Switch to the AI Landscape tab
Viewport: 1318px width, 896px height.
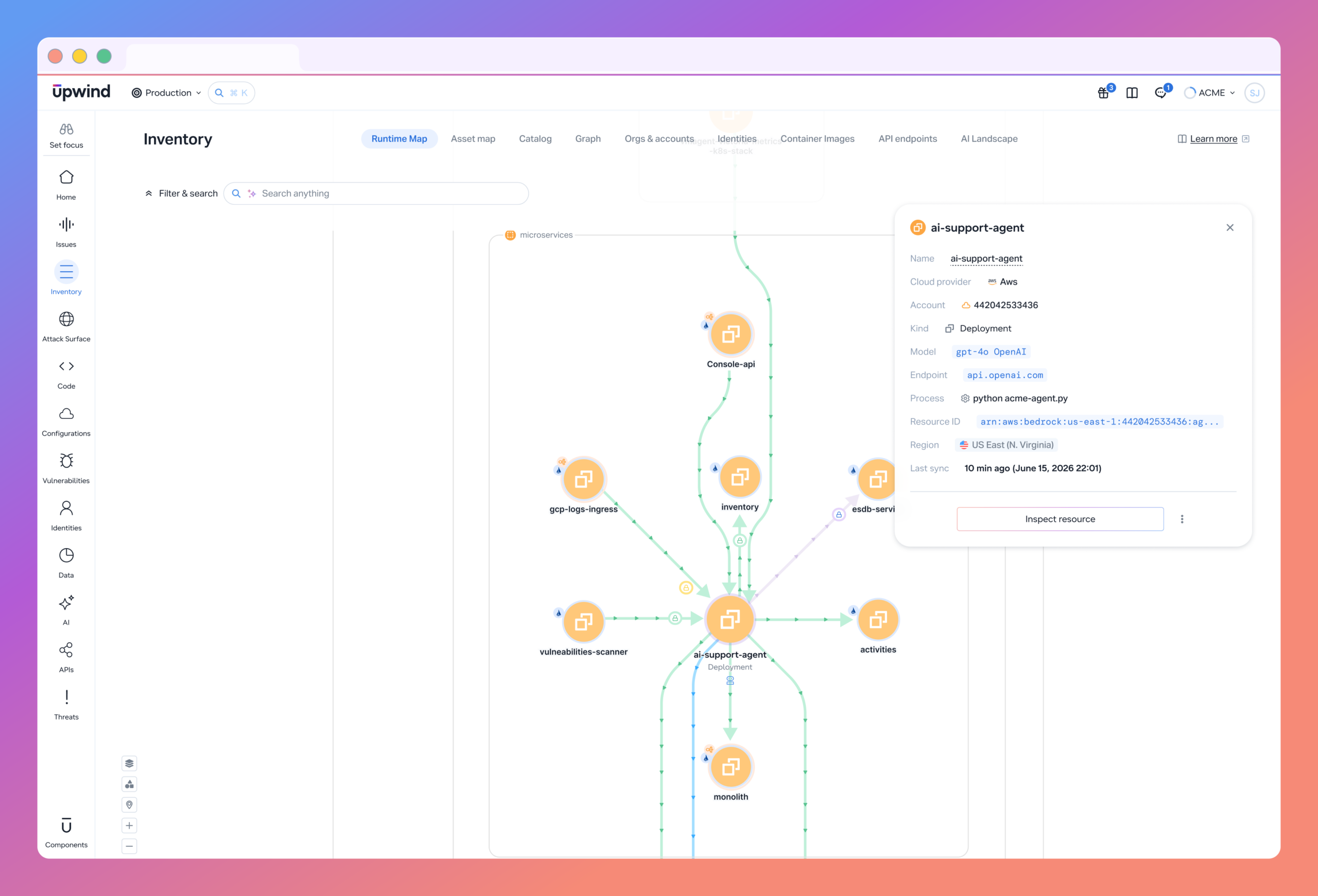[989, 139]
